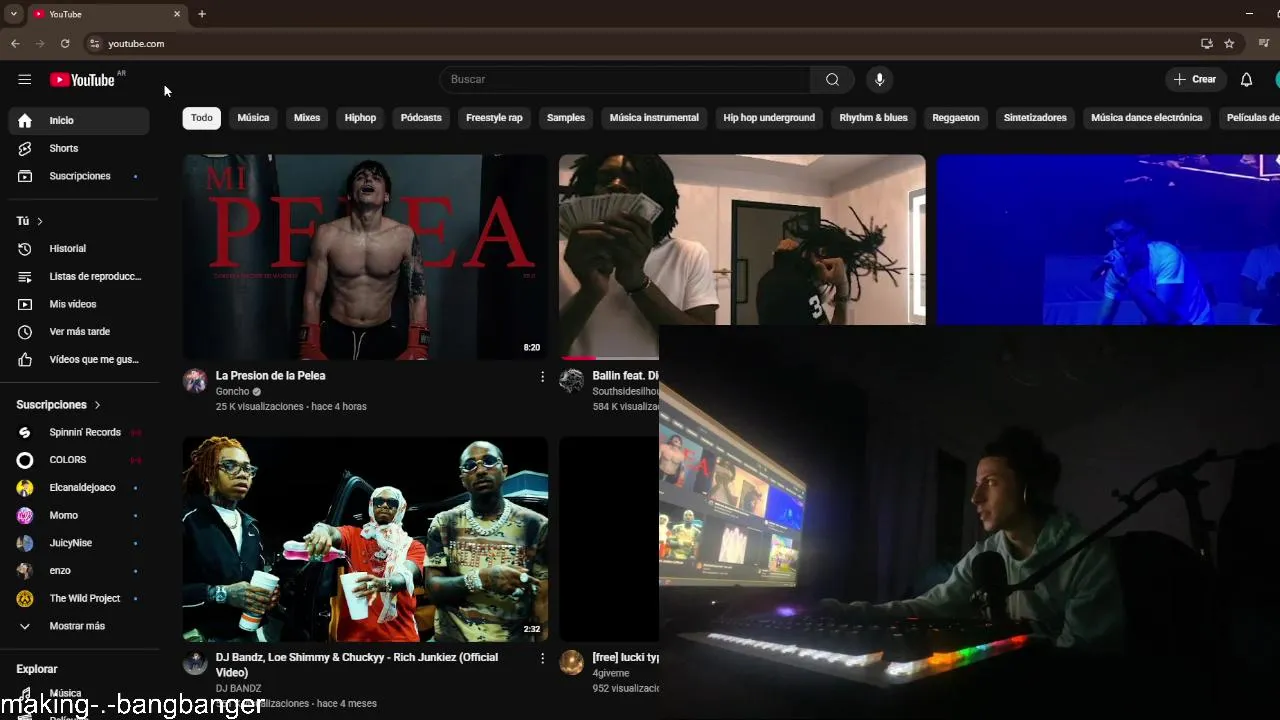Go back with browser back arrow
This screenshot has height=720, width=1280.
[x=15, y=44]
